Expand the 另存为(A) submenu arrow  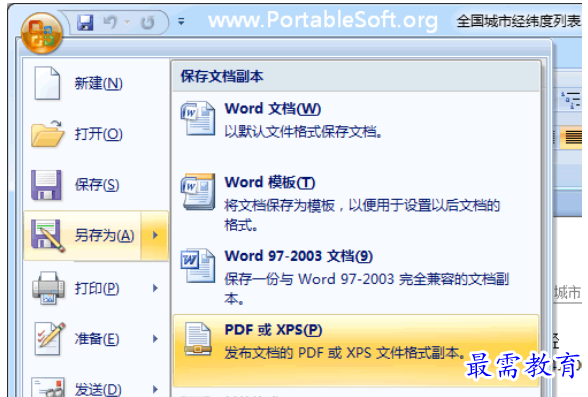point(155,235)
